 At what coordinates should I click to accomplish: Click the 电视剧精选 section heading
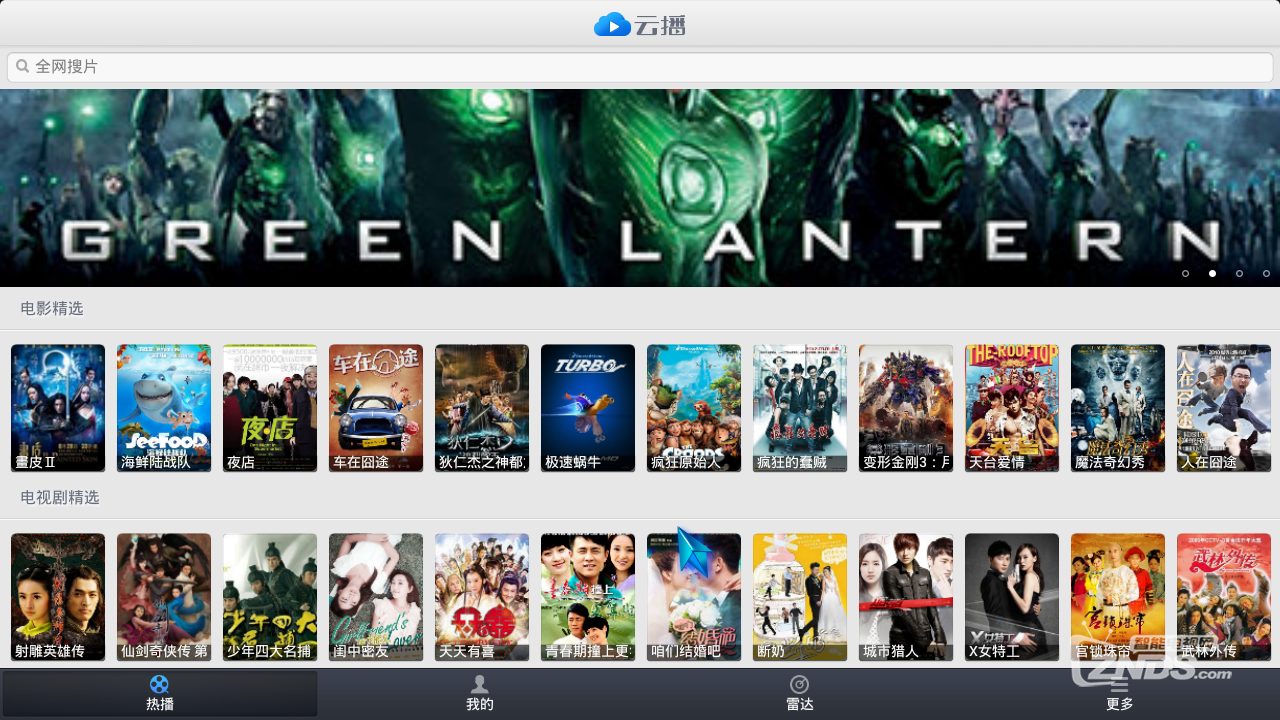pos(60,497)
